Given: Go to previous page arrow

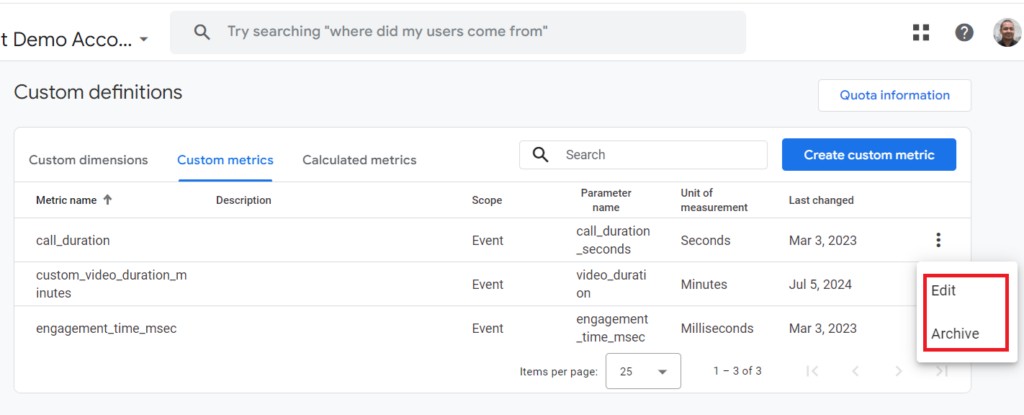Looking at the screenshot, I should [855, 371].
